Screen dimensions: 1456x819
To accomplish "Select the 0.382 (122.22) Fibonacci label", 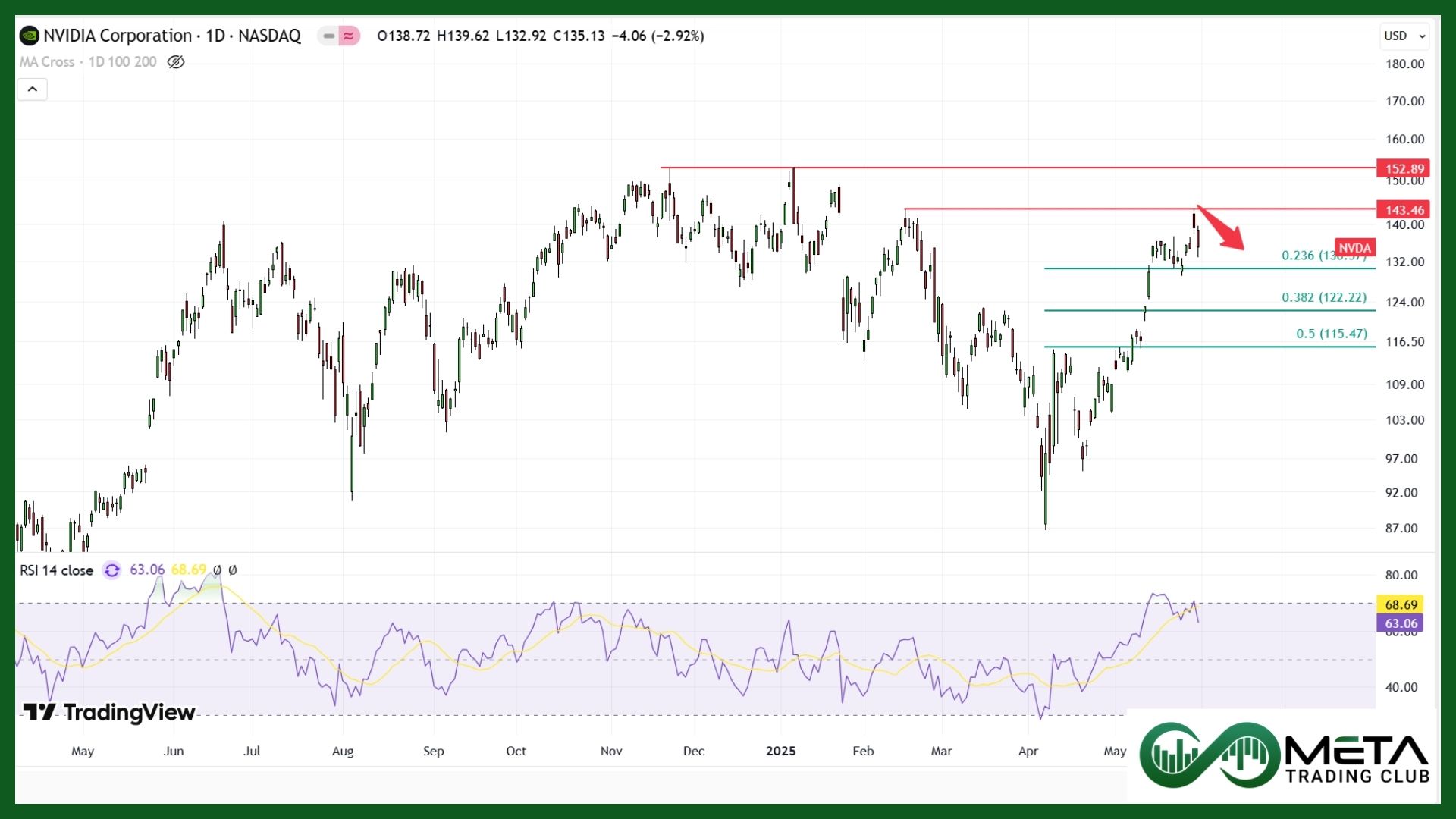I will click(x=1324, y=297).
